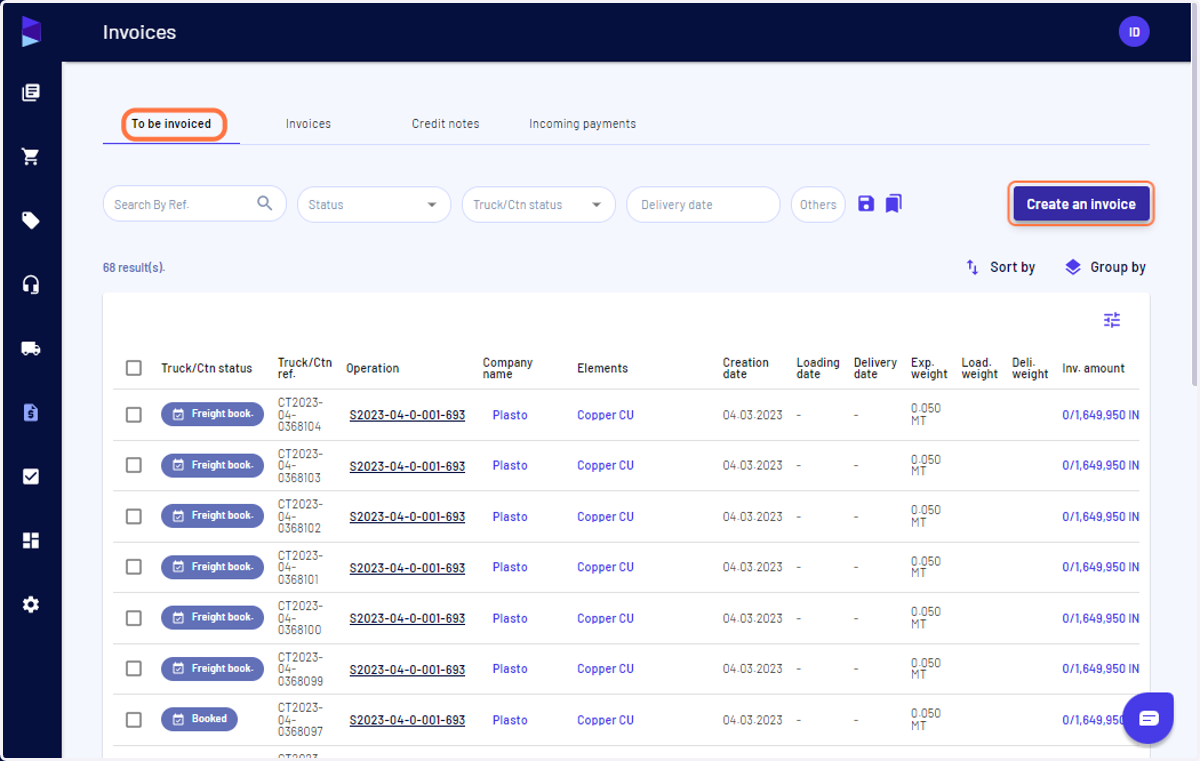
Task: Check the row CT2023-04-0368104
Action: [134, 415]
